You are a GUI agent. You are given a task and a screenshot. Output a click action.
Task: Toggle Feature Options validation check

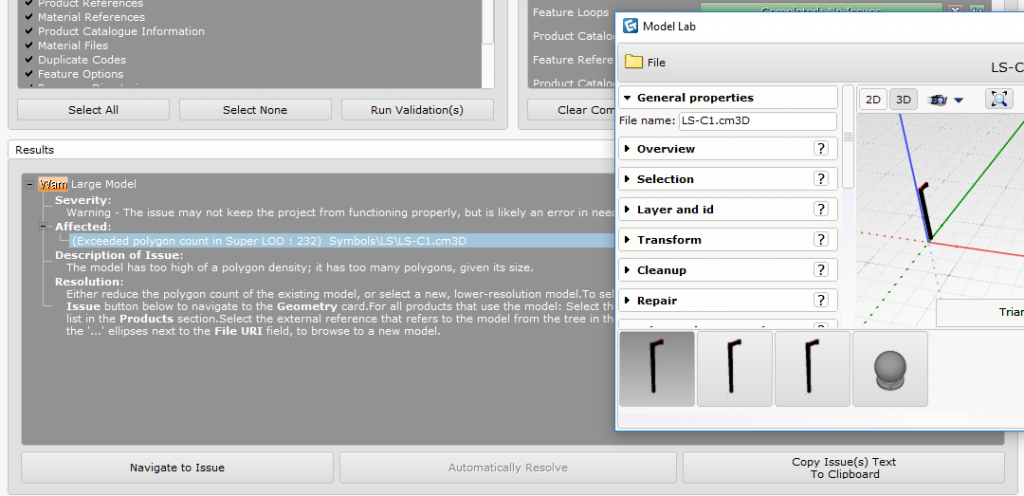pyautogui.click(x=29, y=74)
